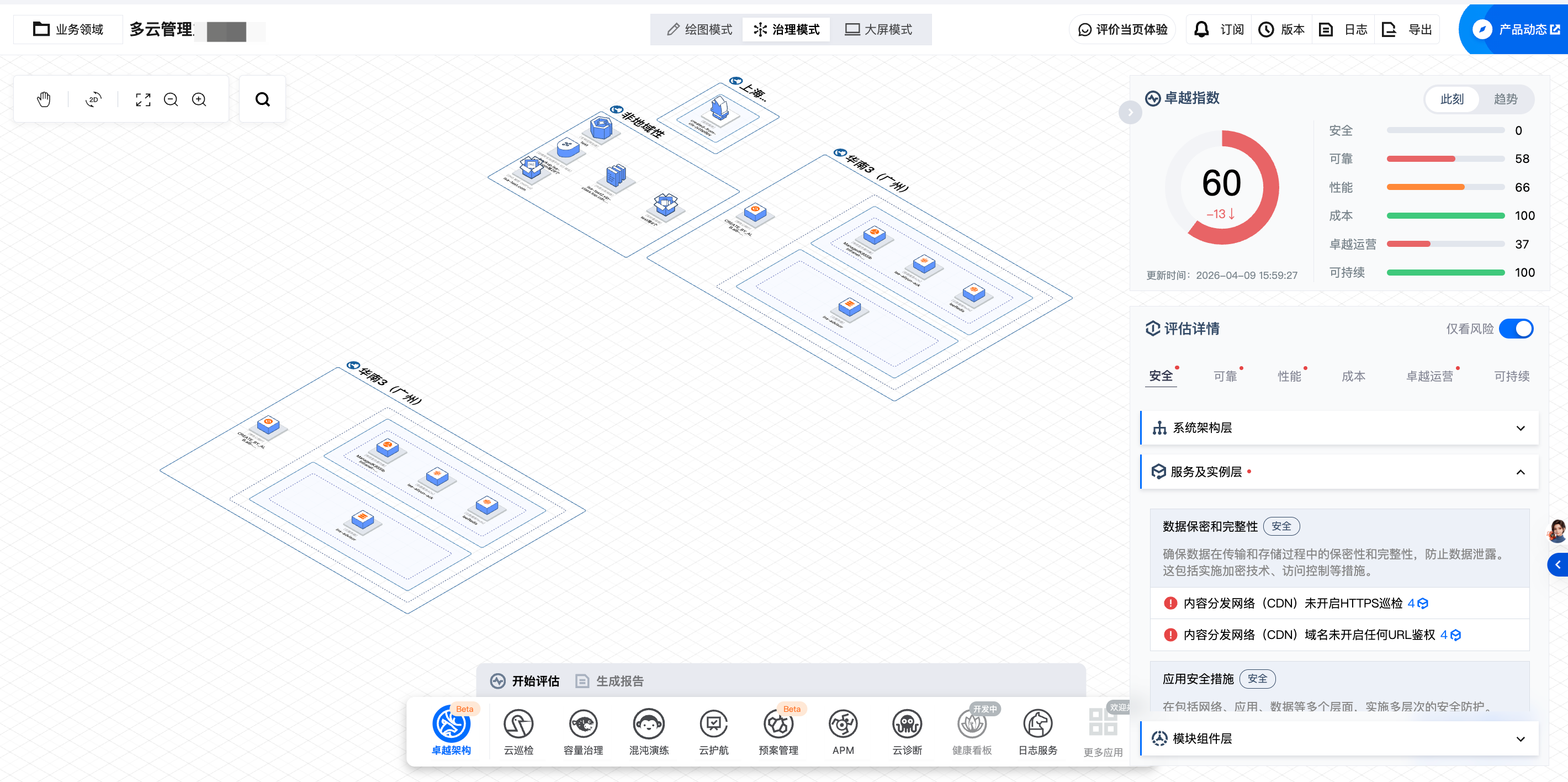
Task: Select the hand pan tool
Action: (43, 99)
